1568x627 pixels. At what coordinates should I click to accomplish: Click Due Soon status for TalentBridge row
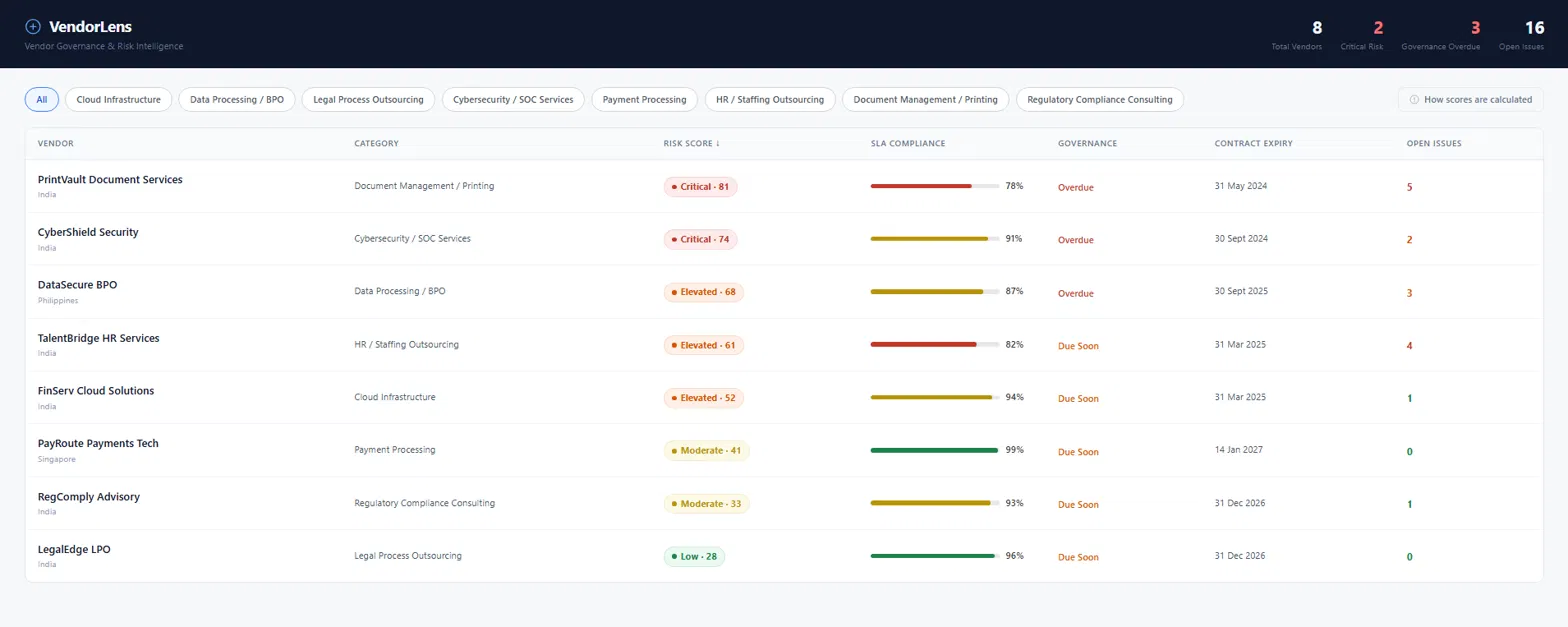point(1078,346)
